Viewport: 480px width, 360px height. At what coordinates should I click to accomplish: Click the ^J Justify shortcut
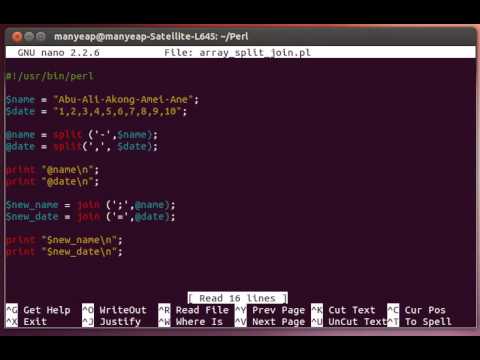tap(112, 322)
